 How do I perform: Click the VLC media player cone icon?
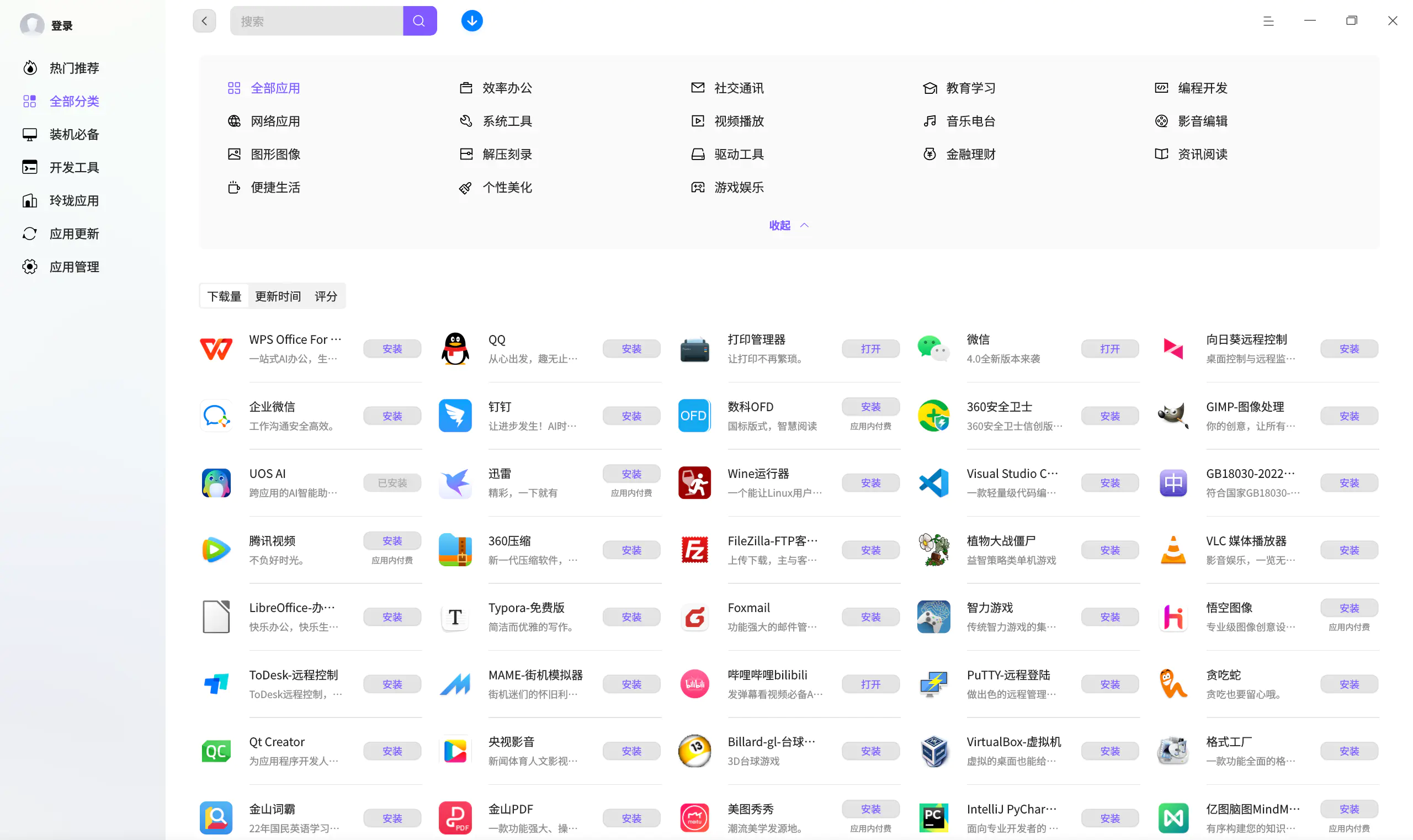click(1173, 550)
